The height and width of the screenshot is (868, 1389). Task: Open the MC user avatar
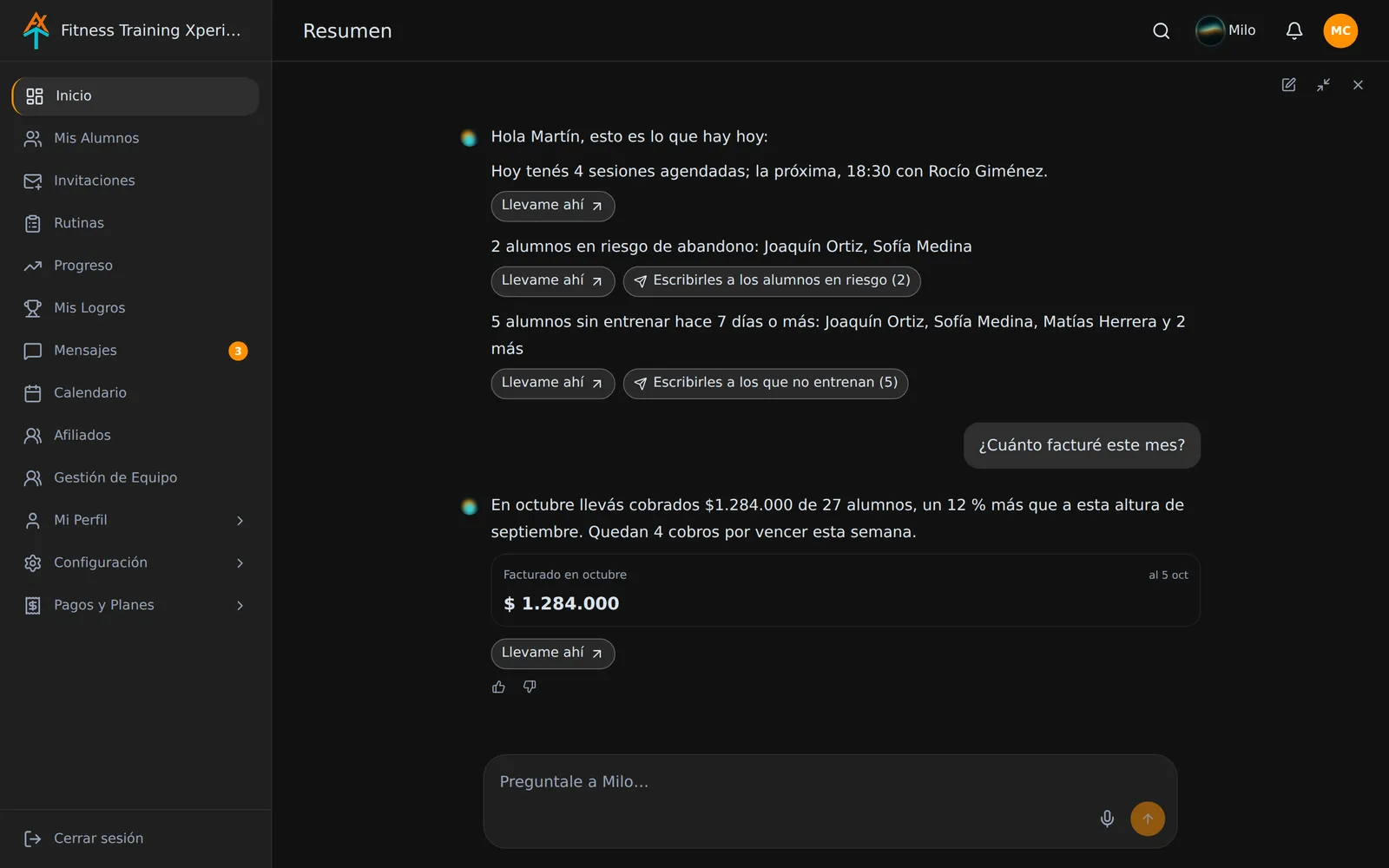click(1340, 31)
